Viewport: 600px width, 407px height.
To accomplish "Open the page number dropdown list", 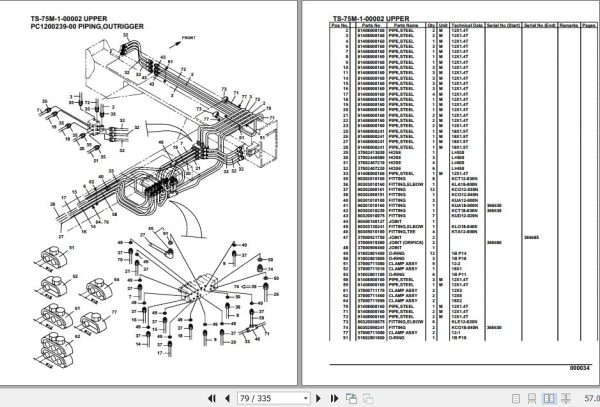I will (x=305, y=399).
